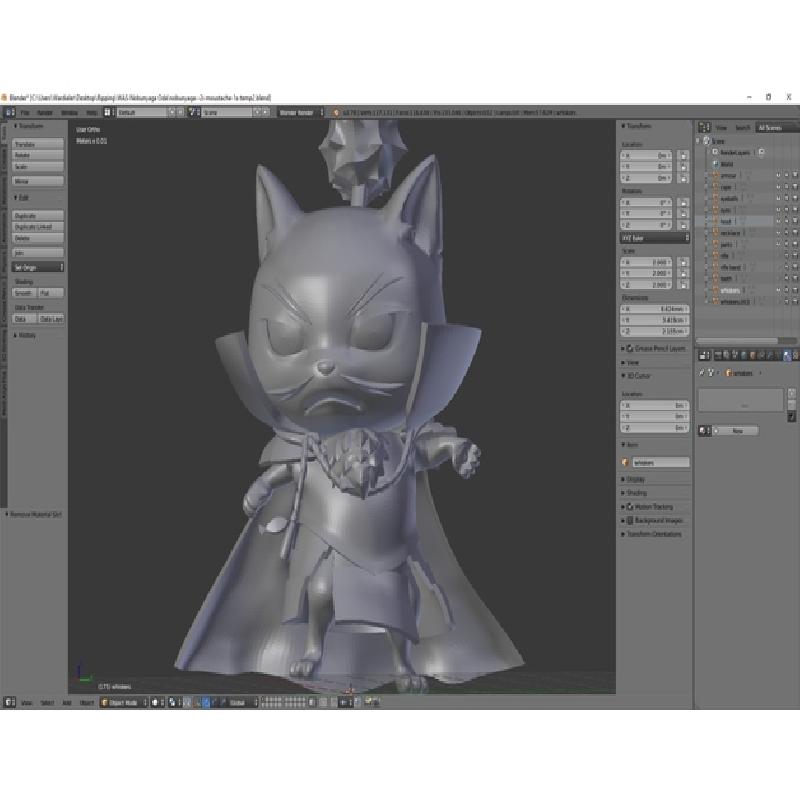Screen dimensions: 800x800
Task: Click the Duplicate button in Edit panel
Action: pyautogui.click(x=38, y=215)
